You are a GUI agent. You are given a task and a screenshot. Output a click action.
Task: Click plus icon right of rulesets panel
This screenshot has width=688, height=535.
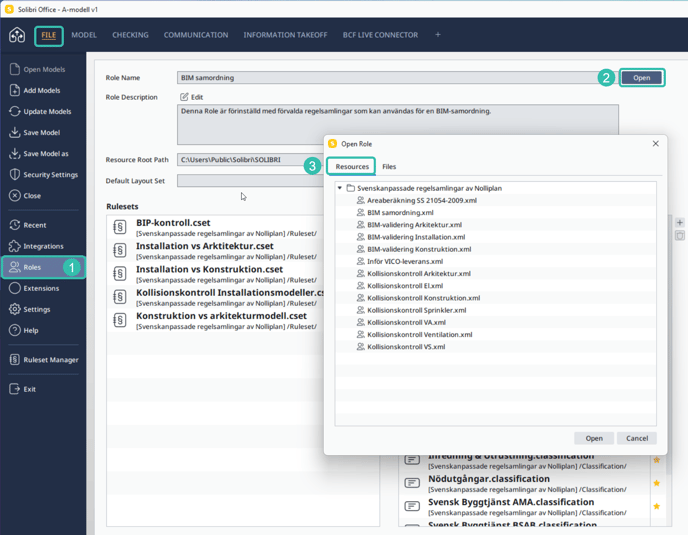679,223
